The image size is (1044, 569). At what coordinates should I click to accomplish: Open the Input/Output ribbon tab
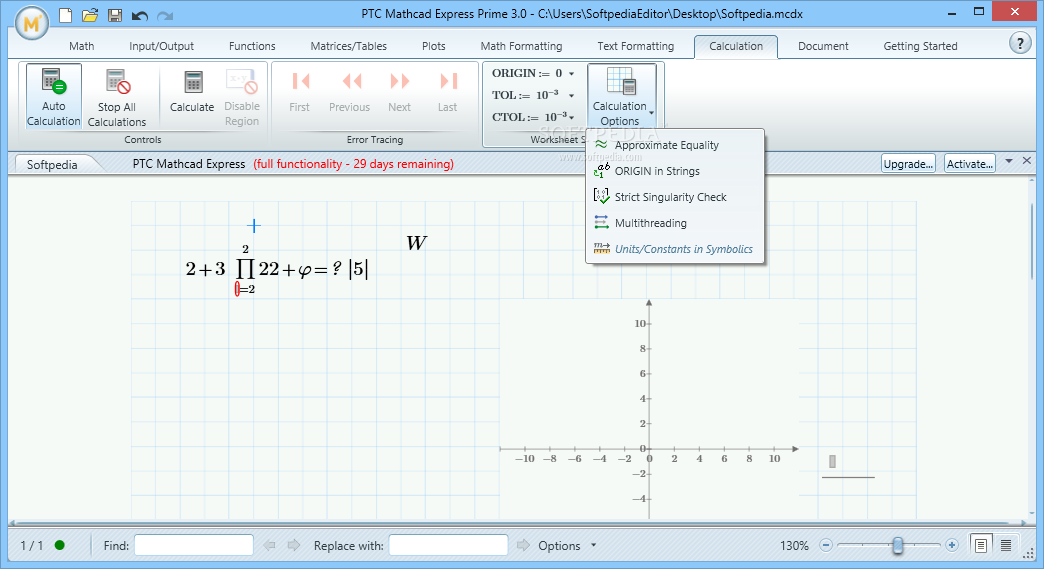(x=161, y=46)
